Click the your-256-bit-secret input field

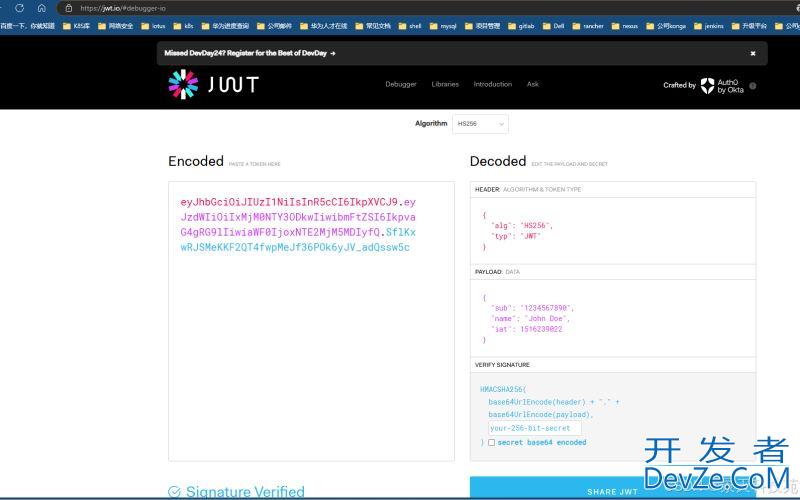point(535,428)
